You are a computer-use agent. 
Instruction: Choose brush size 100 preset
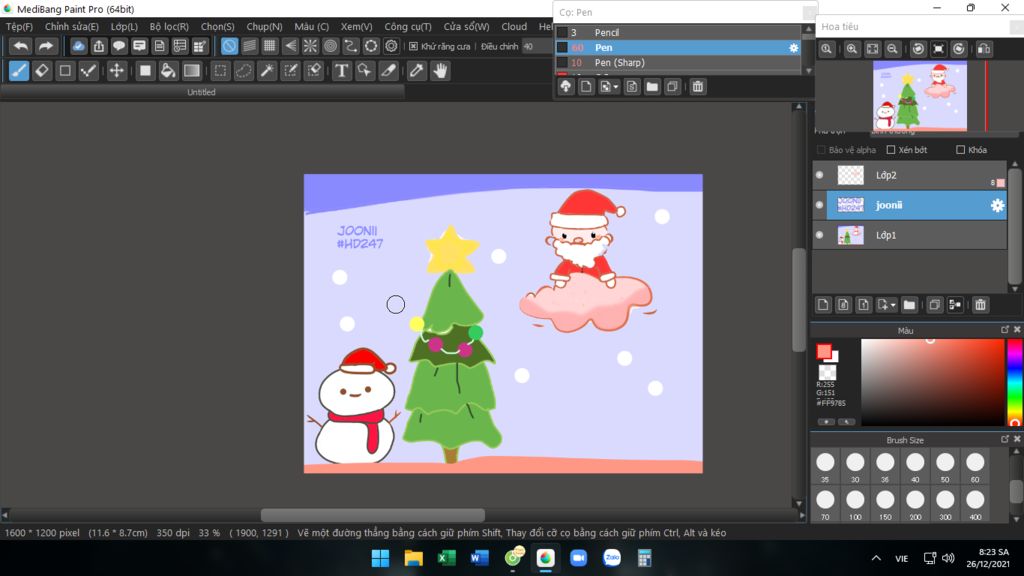855,504
